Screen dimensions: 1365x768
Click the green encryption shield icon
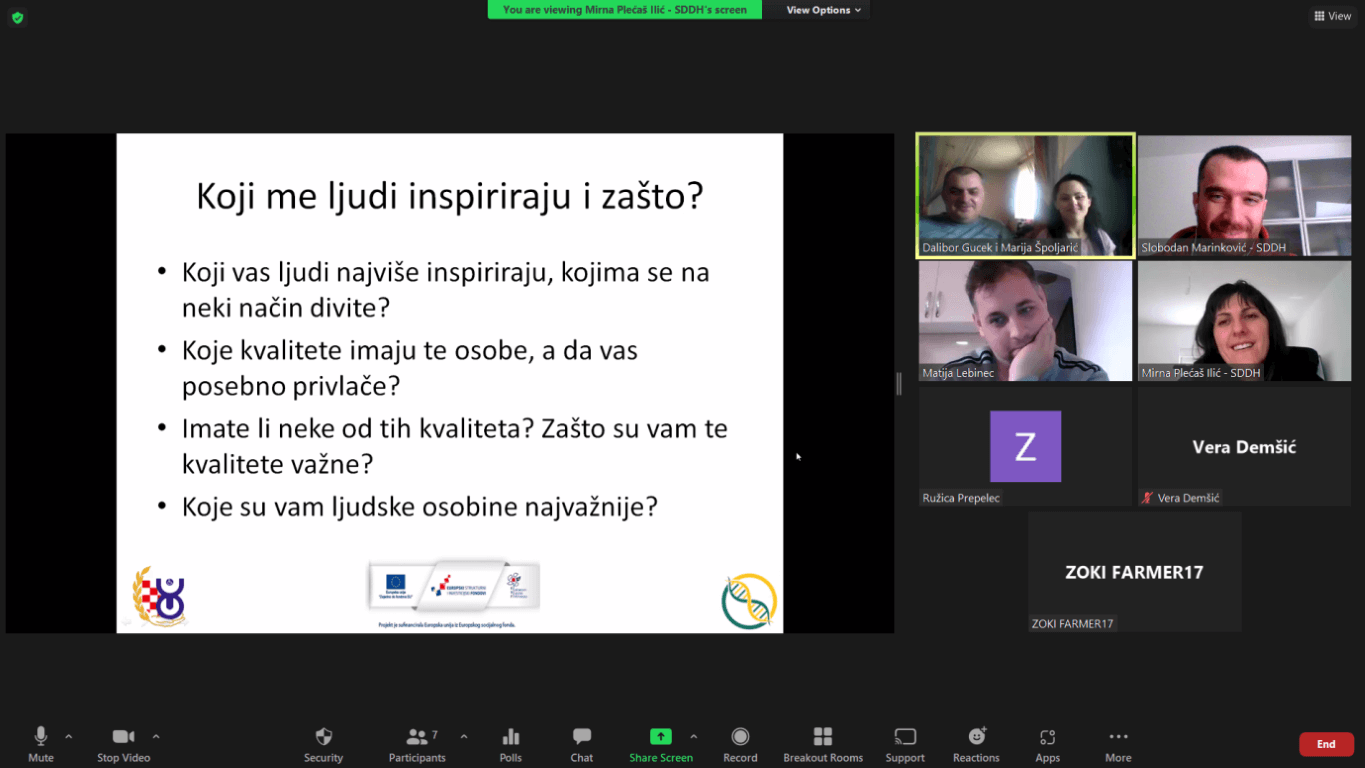coord(17,17)
